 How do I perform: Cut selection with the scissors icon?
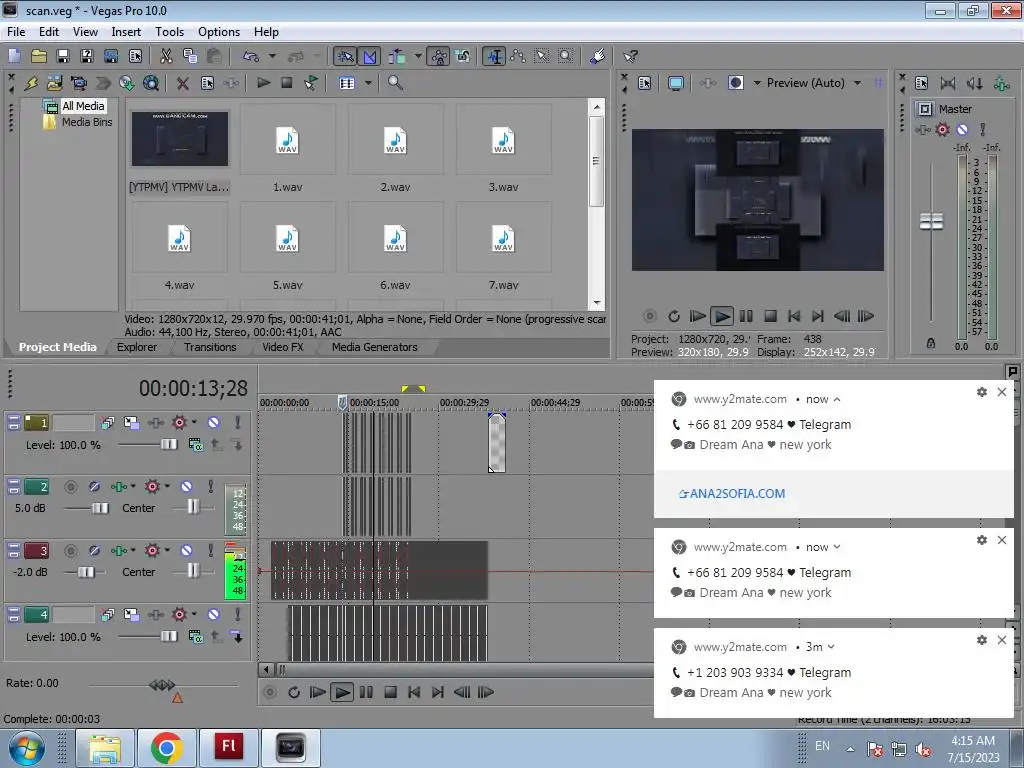pos(167,56)
